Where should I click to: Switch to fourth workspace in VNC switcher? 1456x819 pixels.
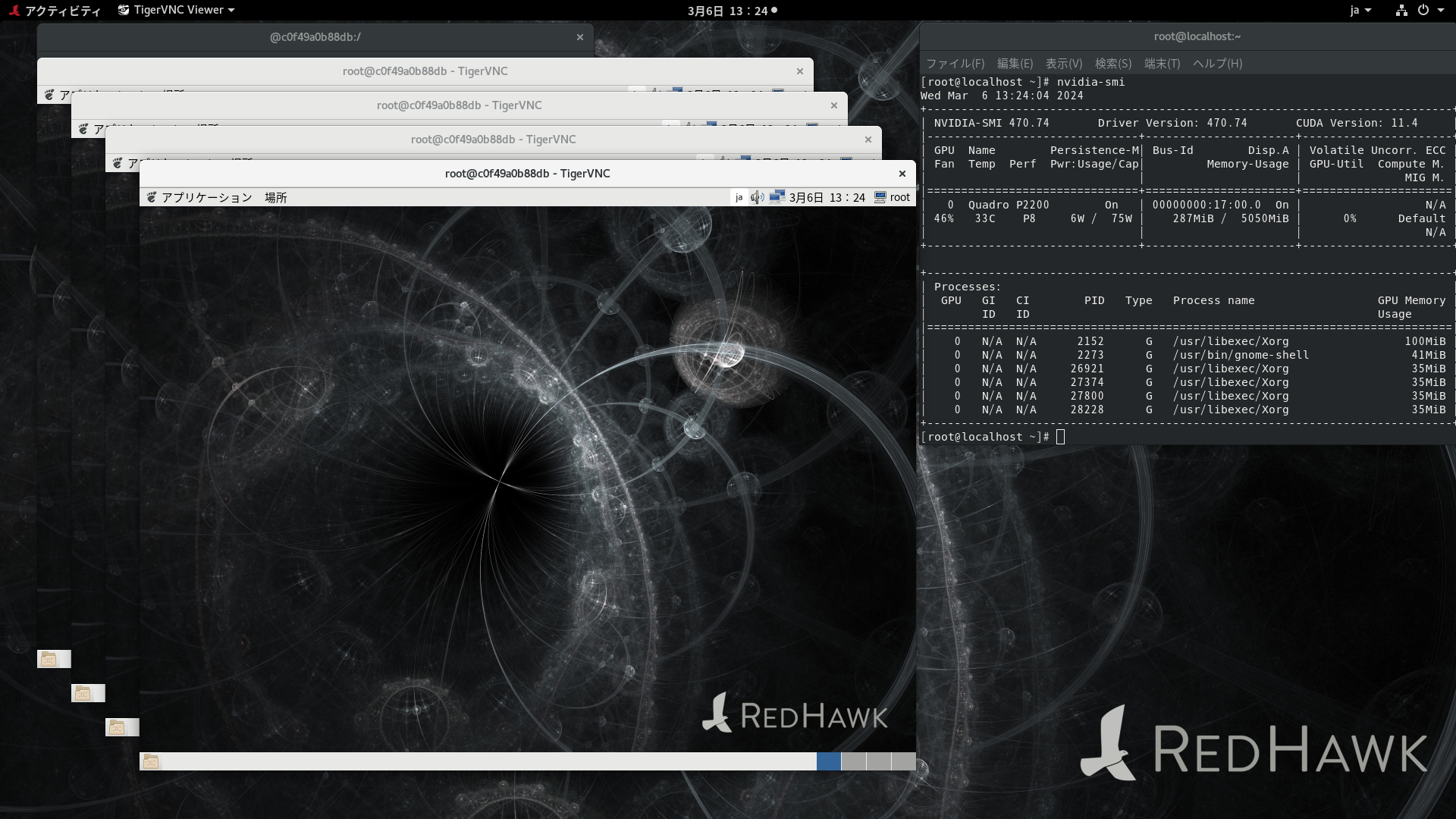pos(903,761)
